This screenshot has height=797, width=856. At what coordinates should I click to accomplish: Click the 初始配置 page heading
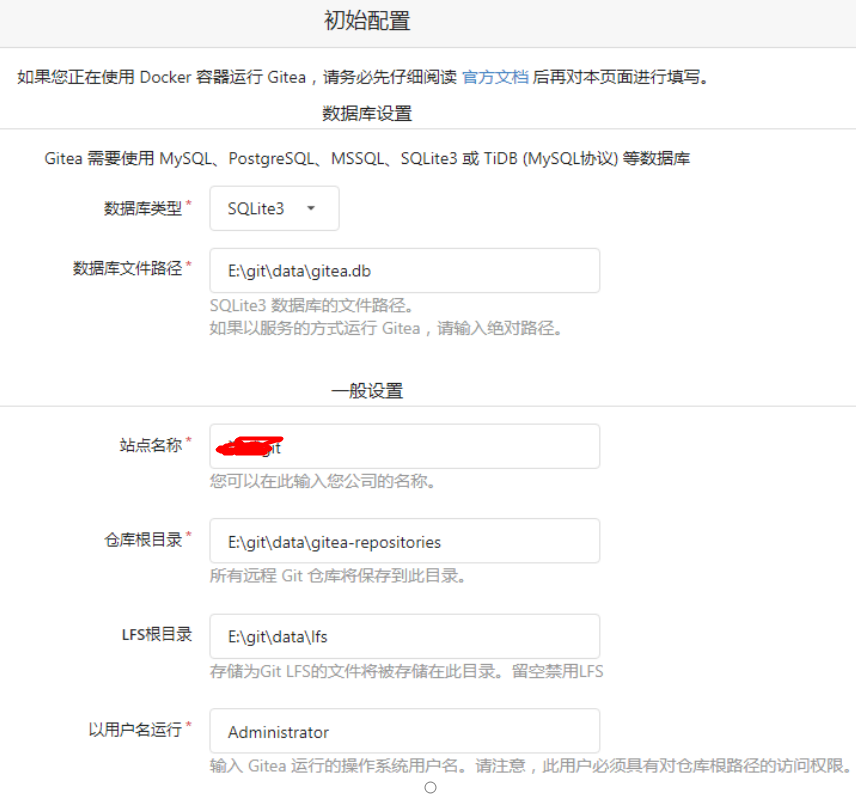(x=367, y=21)
